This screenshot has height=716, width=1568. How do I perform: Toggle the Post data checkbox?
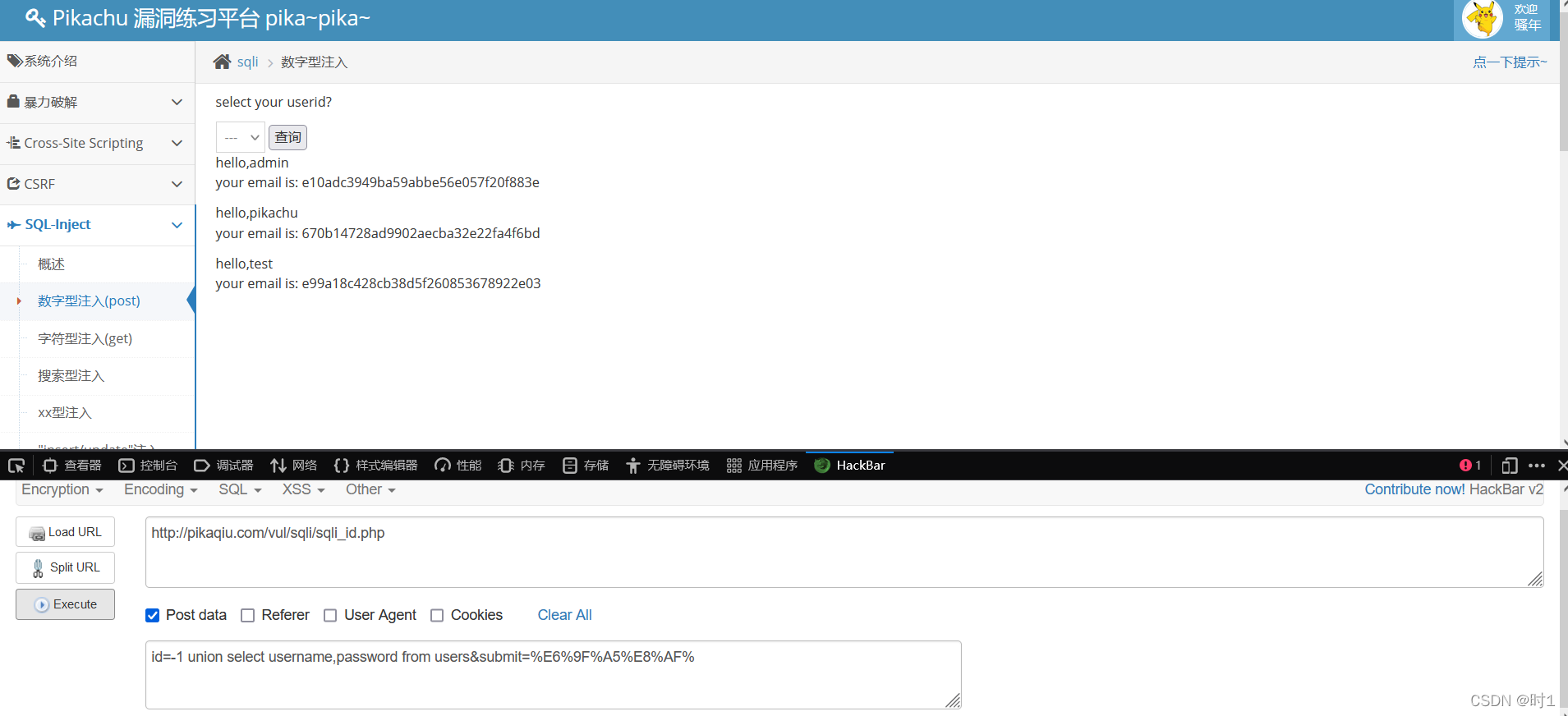pyautogui.click(x=153, y=615)
